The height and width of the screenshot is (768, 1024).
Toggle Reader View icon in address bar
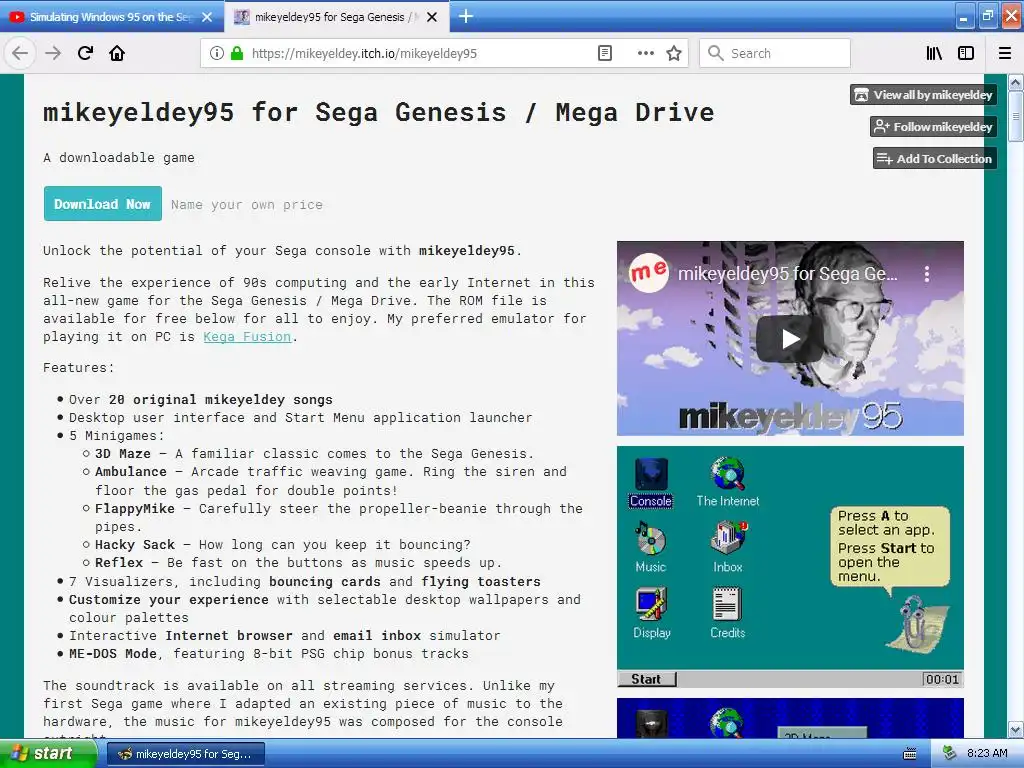pos(605,54)
